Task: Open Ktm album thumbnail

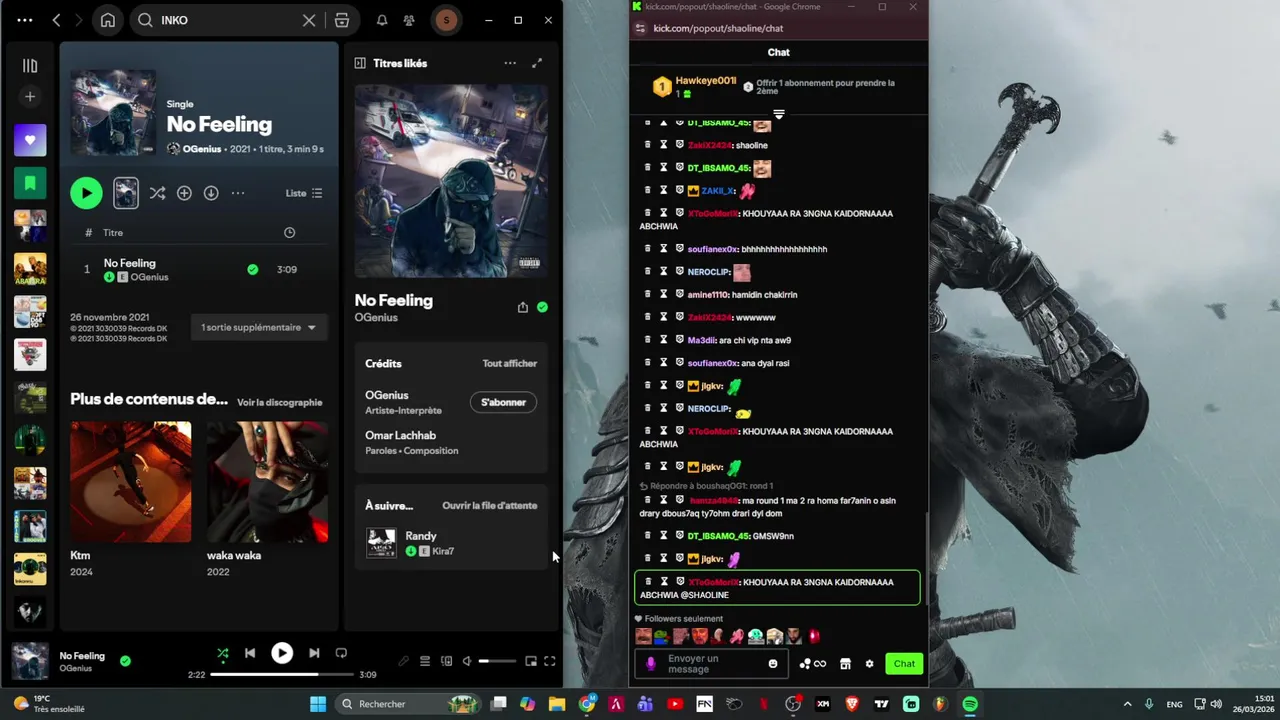Action: coord(130,482)
